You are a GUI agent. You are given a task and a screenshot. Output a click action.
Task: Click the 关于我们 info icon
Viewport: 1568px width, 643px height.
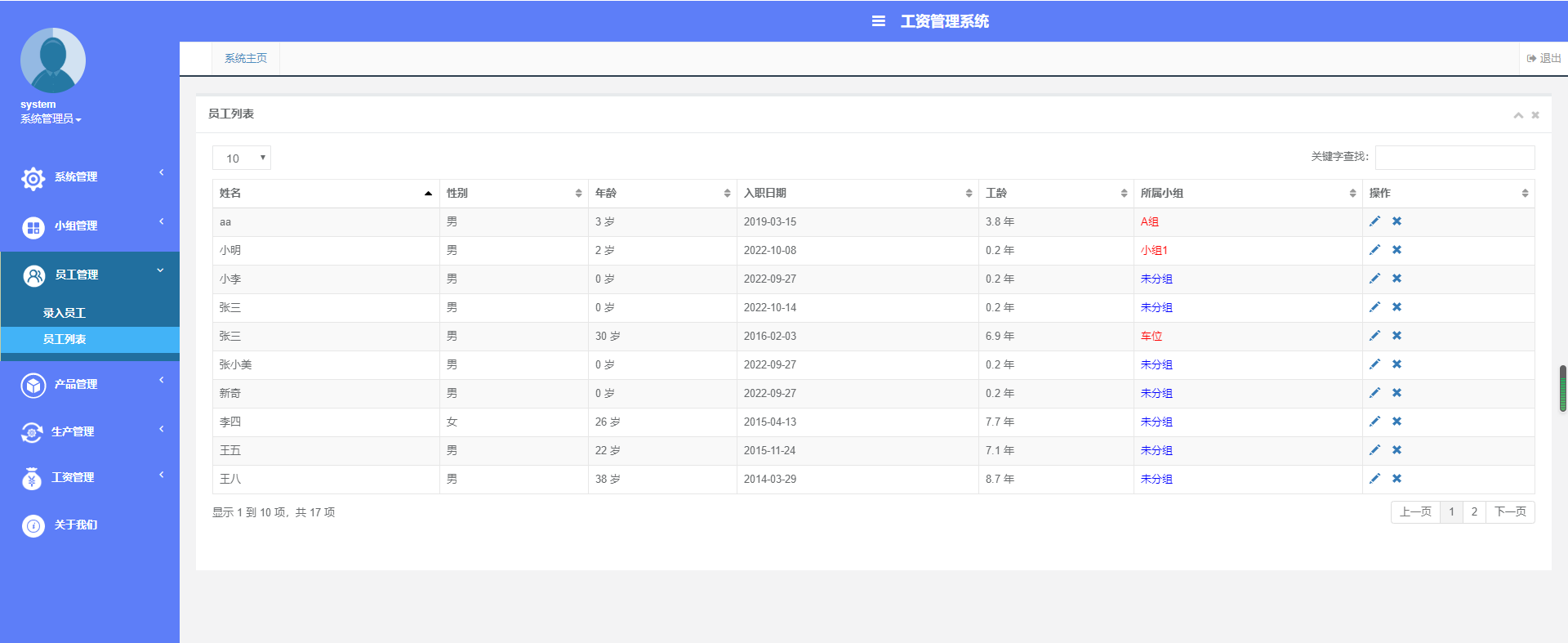[33, 525]
